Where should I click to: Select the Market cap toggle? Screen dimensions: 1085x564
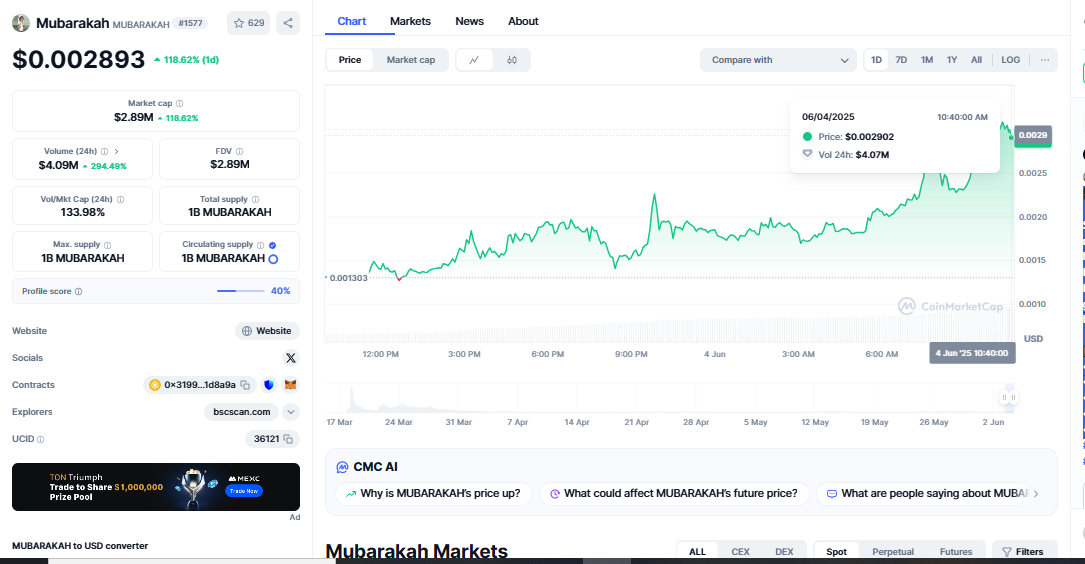[411, 60]
